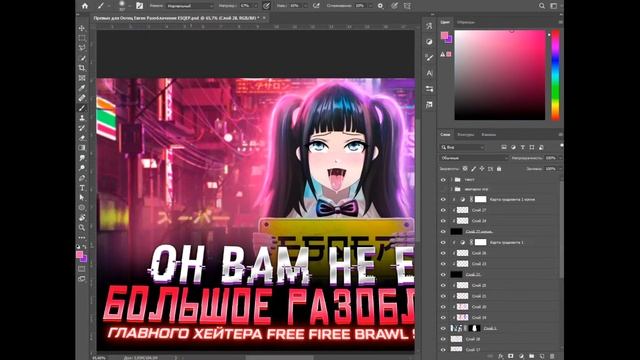This screenshot has height=360, width=640.
Task: Toggle layer filtering on or off
Action: (x=562, y=146)
